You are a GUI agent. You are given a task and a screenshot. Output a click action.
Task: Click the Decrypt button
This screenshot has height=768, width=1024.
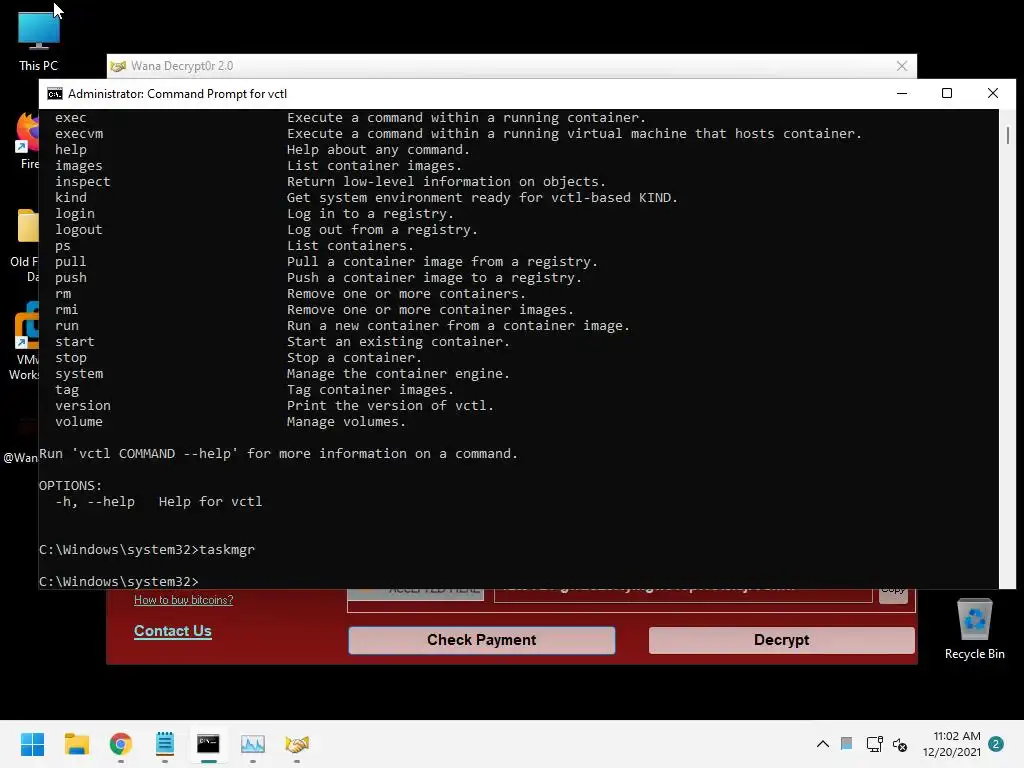[781, 640]
